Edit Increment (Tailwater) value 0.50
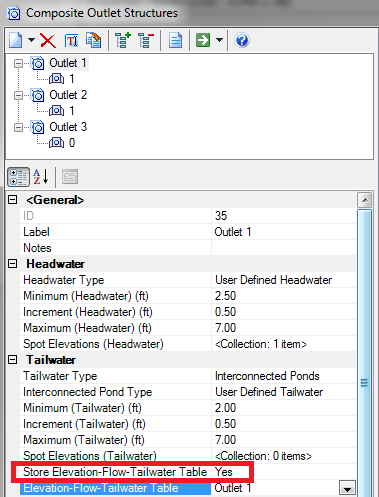 click(x=284, y=424)
